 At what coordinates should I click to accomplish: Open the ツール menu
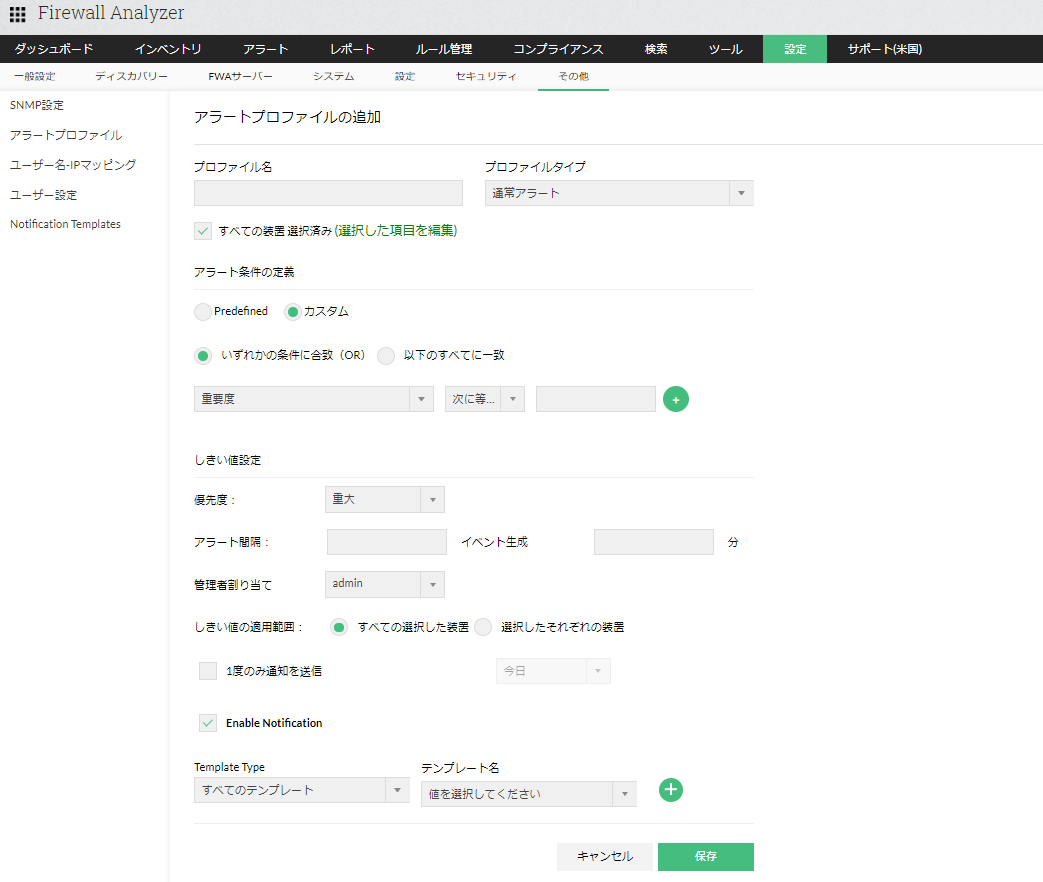click(x=725, y=49)
